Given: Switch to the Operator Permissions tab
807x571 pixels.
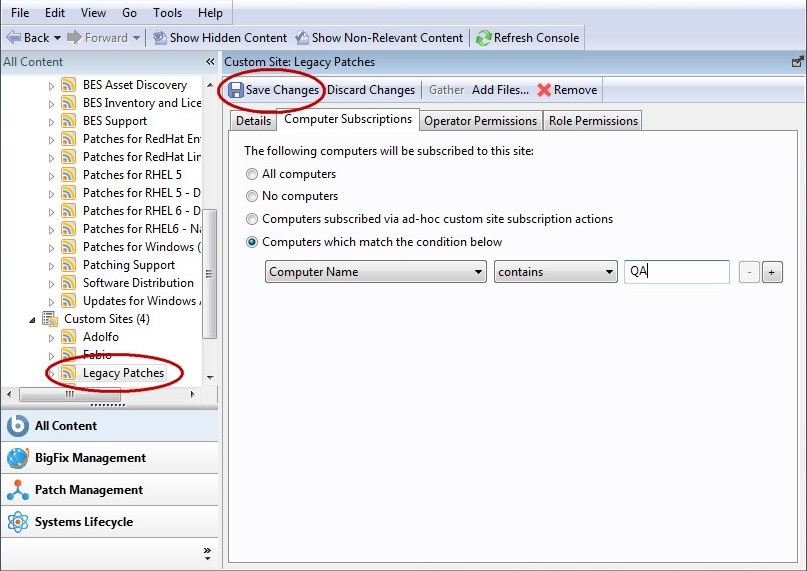Looking at the screenshot, I should 480,121.
